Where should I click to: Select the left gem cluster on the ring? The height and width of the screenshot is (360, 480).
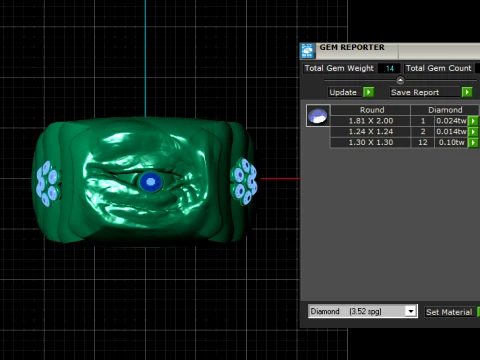(x=48, y=183)
